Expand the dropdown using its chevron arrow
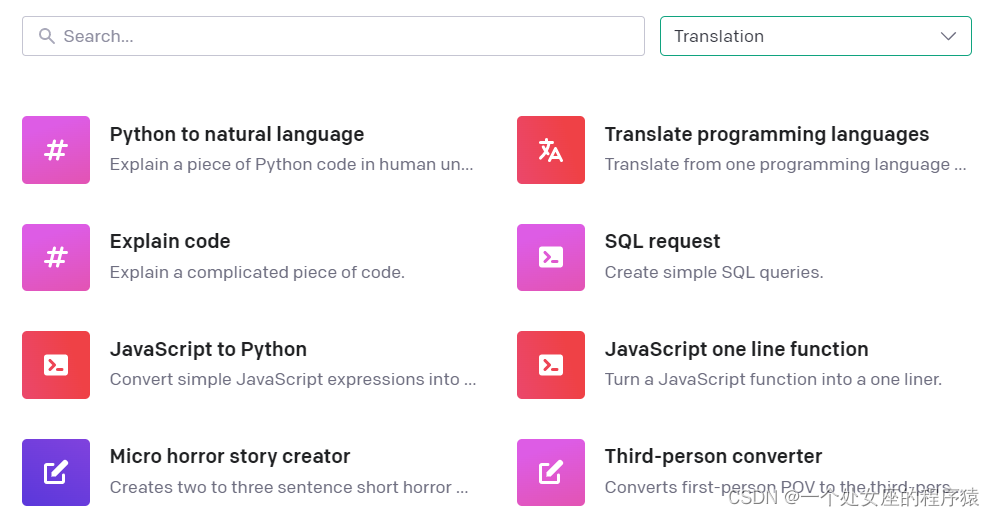 coord(949,36)
